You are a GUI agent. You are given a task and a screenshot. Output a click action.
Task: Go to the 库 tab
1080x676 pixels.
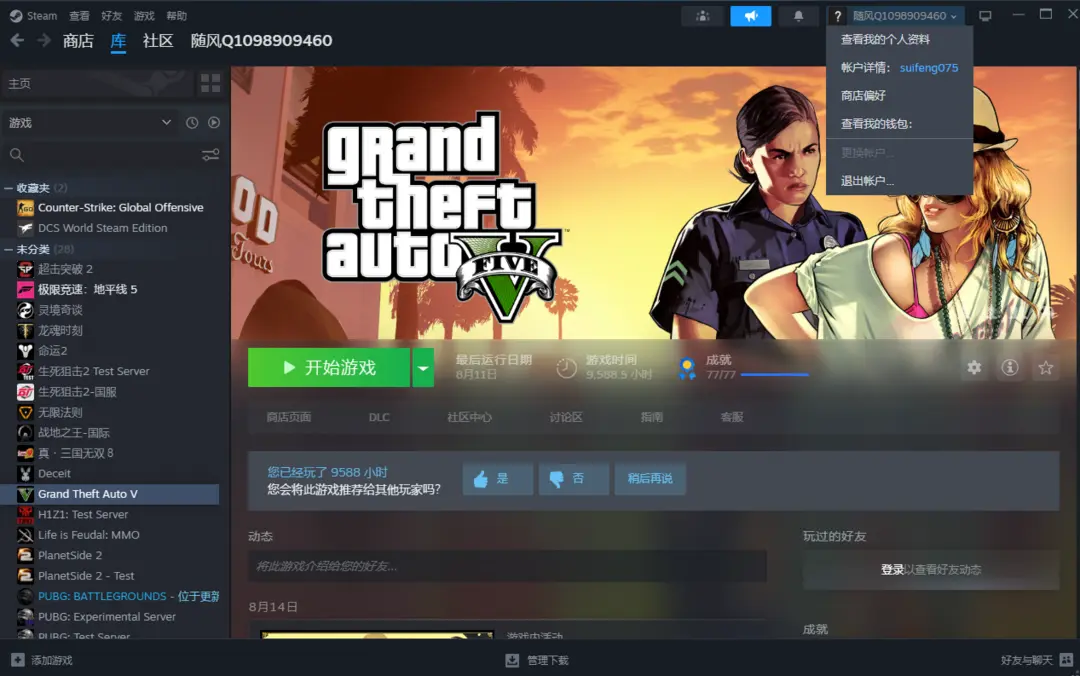[x=118, y=41]
